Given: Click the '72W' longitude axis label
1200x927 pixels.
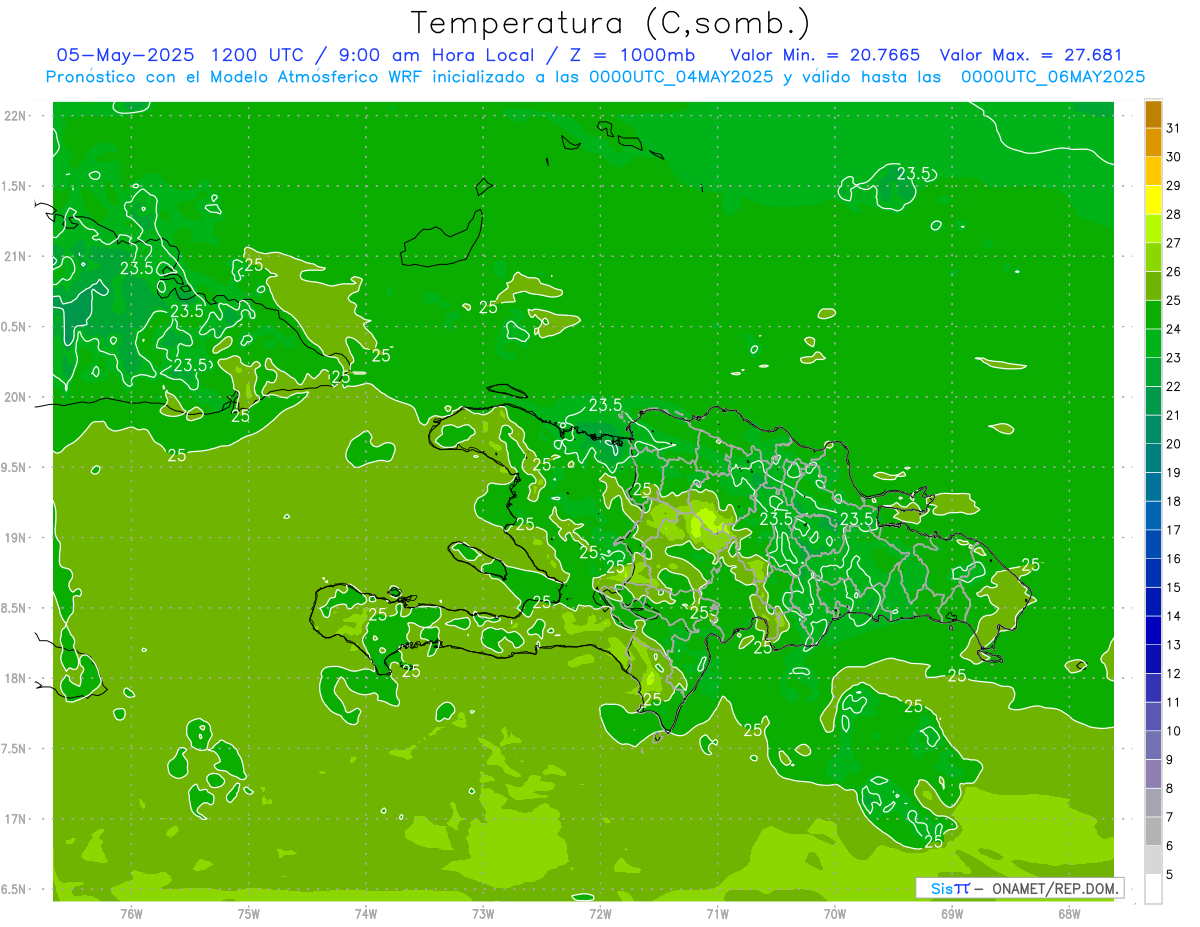Looking at the screenshot, I should 600,913.
